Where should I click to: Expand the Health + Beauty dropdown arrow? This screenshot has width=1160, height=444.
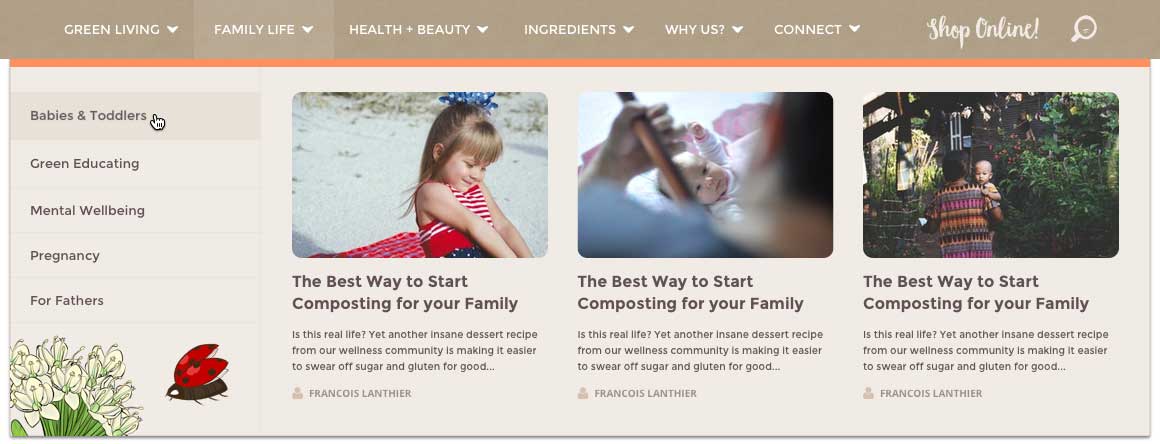coord(482,30)
